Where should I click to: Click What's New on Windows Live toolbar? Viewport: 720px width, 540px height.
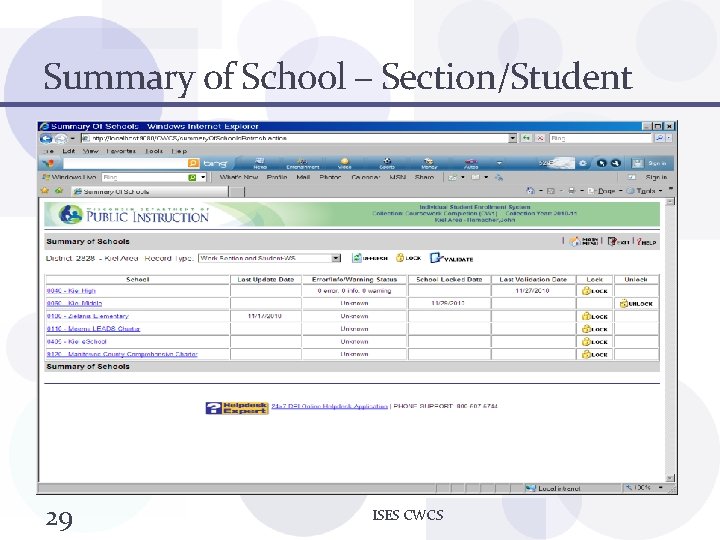[239, 177]
